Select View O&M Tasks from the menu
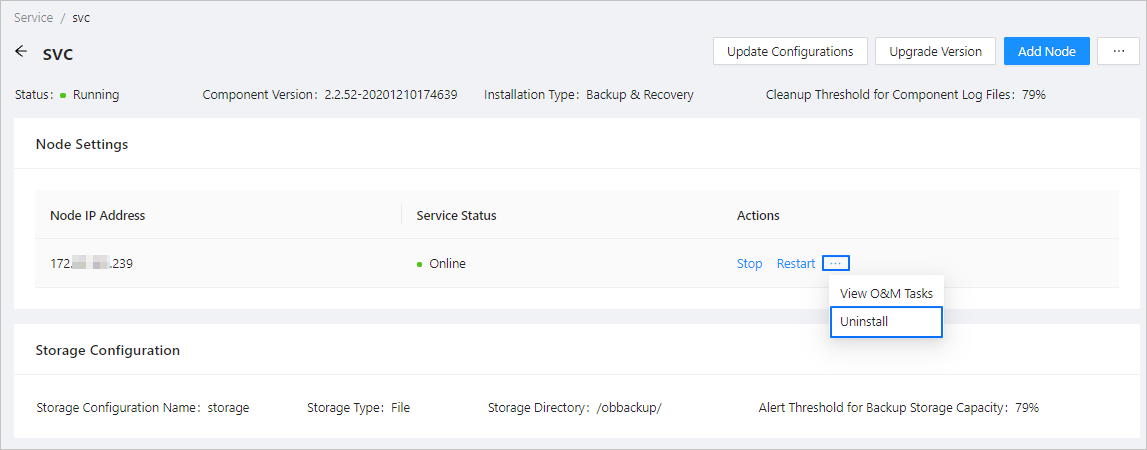 (x=886, y=294)
